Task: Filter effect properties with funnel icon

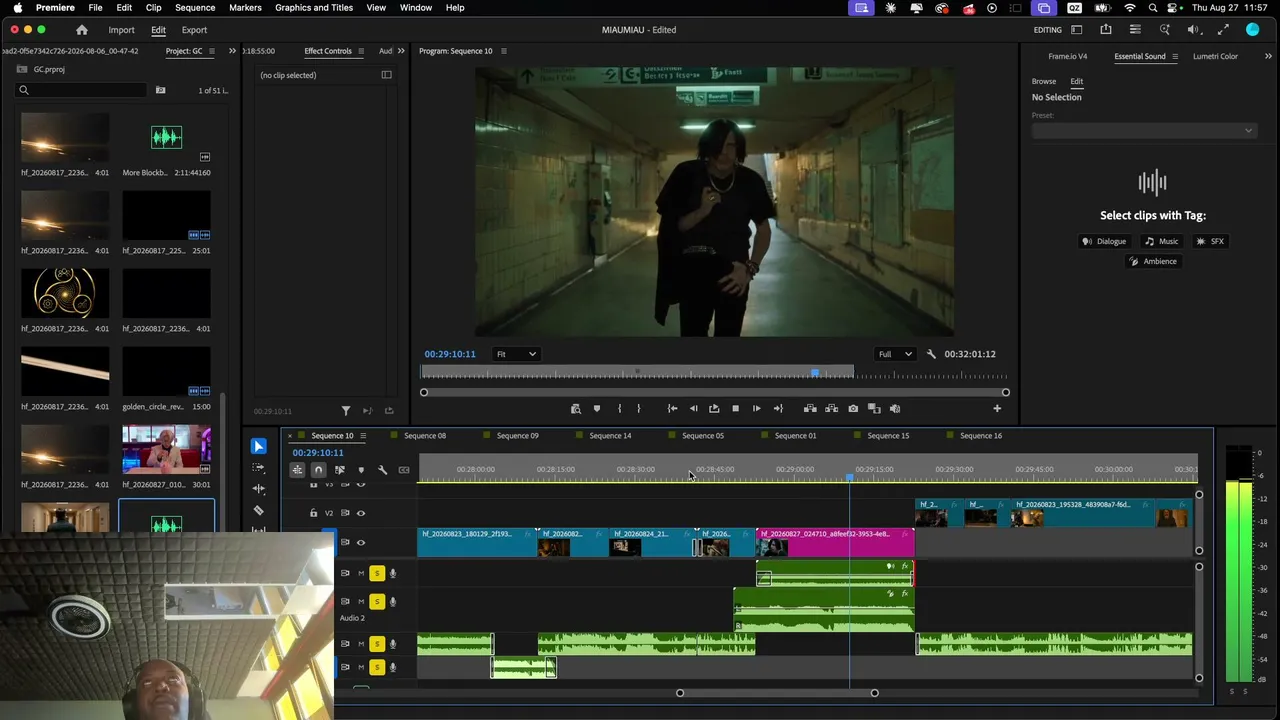Action: [x=346, y=411]
